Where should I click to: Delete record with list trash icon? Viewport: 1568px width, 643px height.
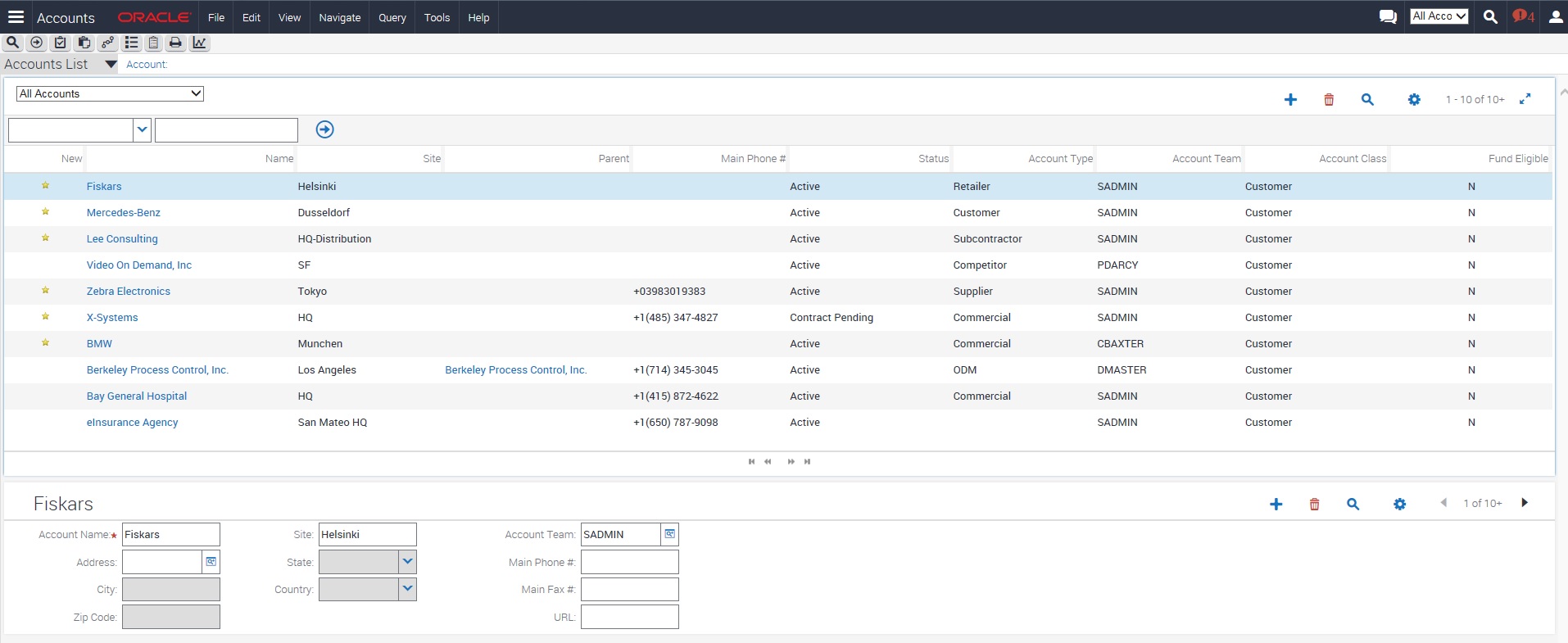1329,99
